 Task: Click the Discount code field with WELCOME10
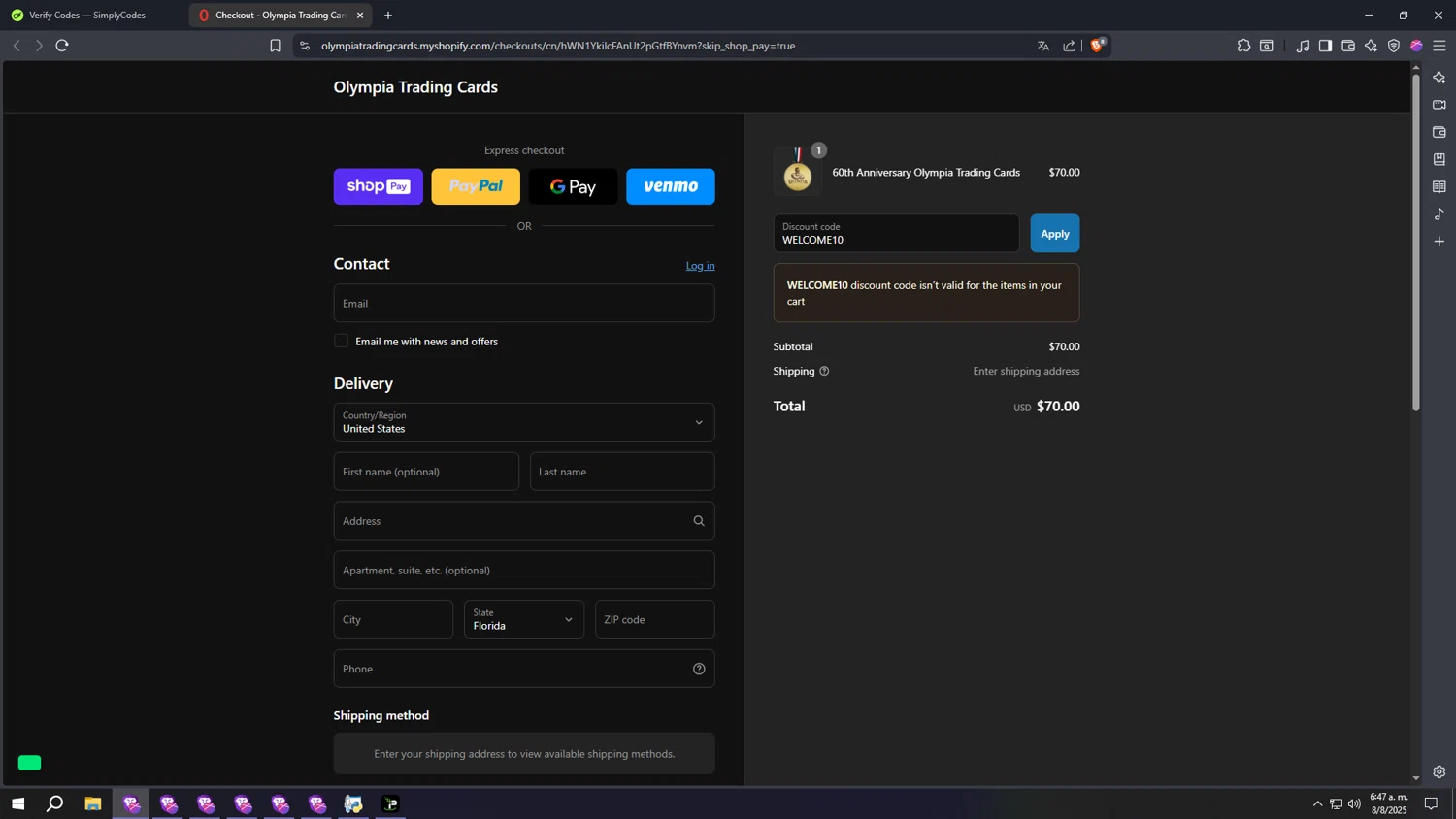pyautogui.click(x=896, y=233)
